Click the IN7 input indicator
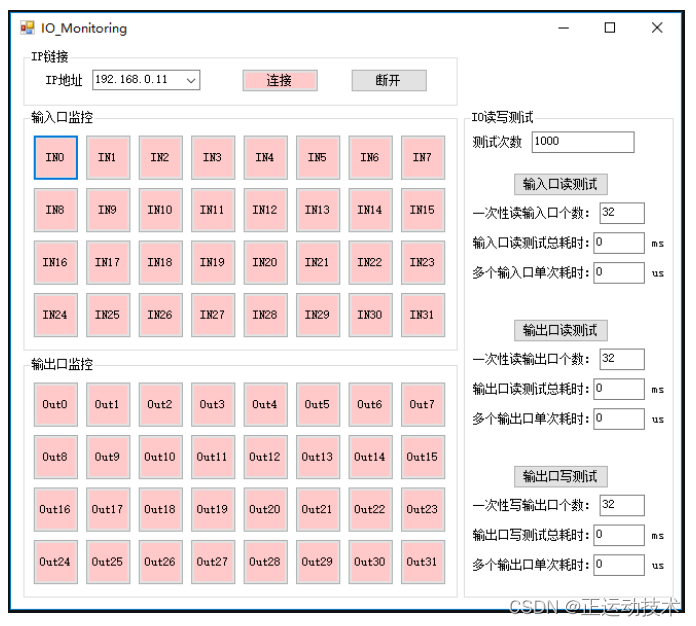This screenshot has width=696, height=626. 423,158
